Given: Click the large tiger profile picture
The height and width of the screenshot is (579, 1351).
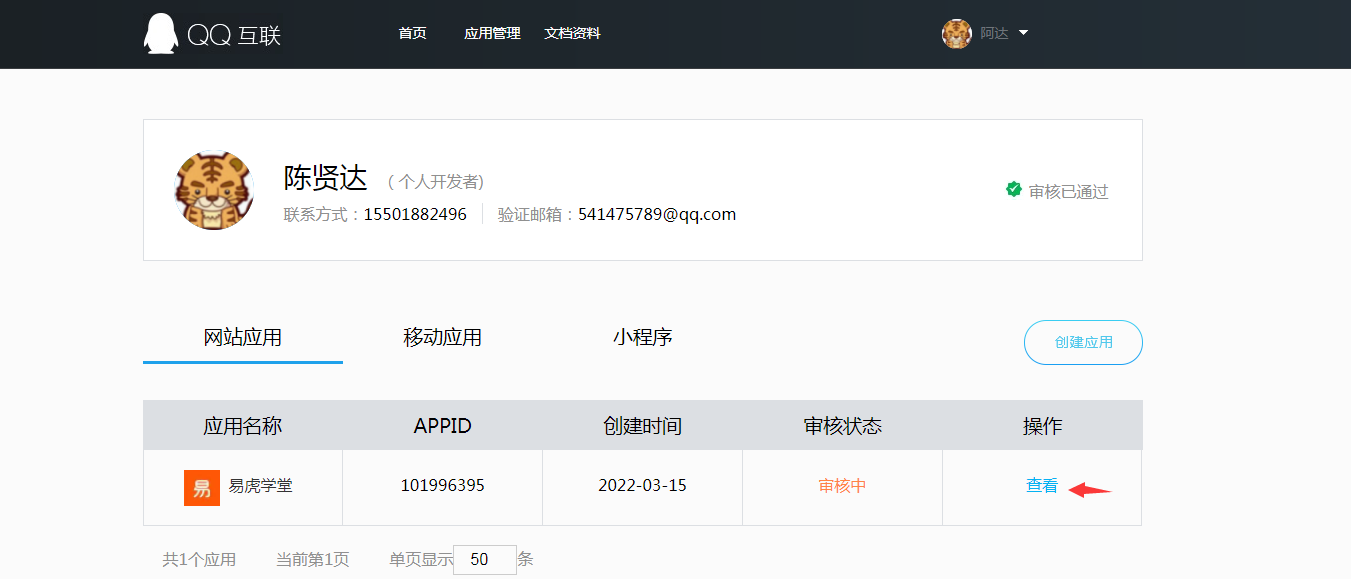Looking at the screenshot, I should [x=214, y=190].
